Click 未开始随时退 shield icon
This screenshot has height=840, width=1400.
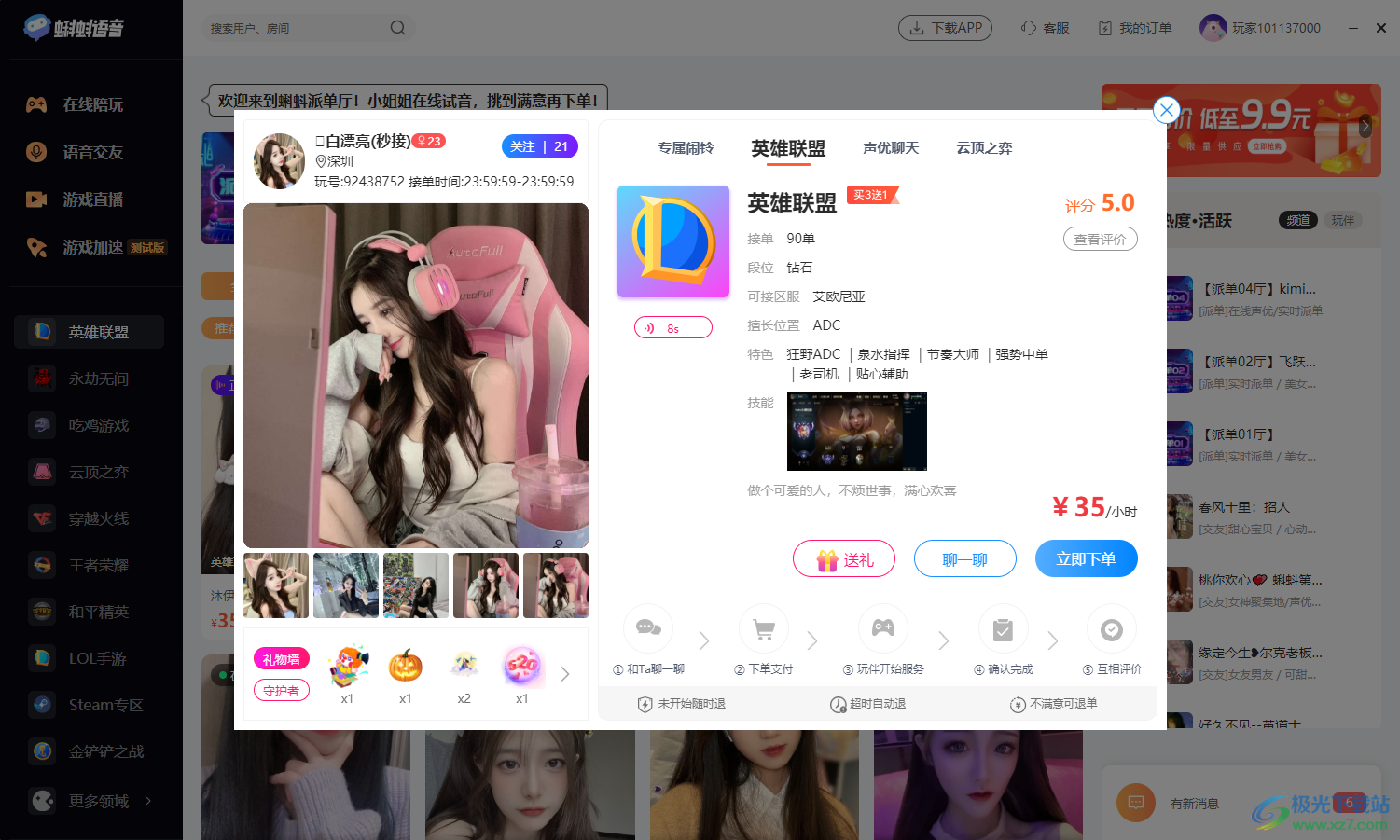pos(645,704)
